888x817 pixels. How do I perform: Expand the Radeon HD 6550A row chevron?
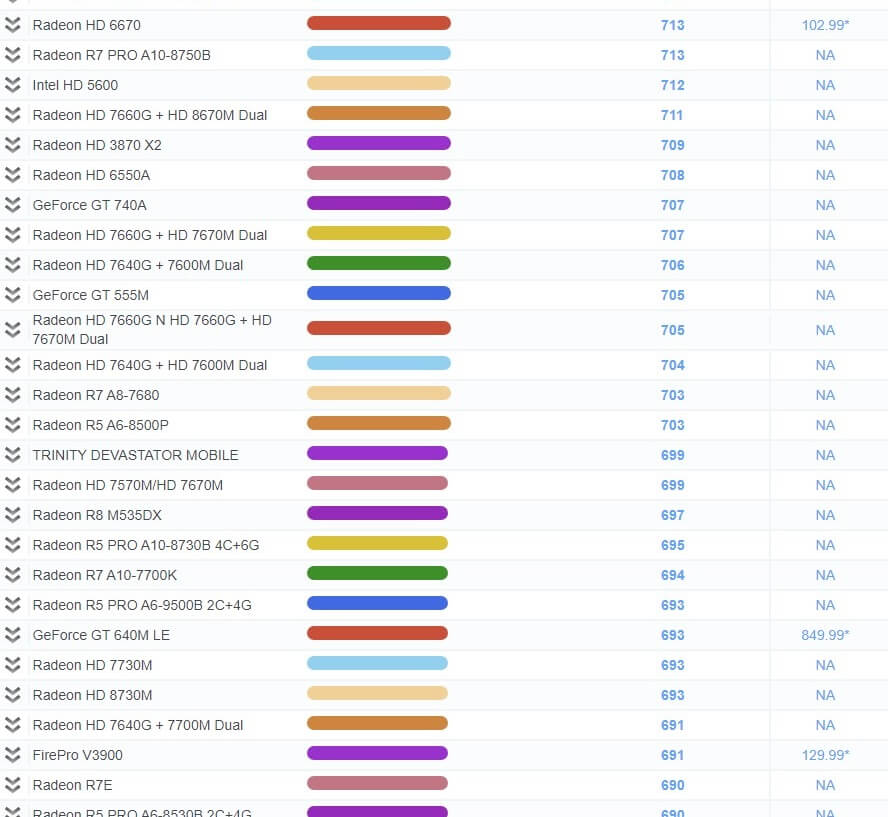(x=12, y=175)
